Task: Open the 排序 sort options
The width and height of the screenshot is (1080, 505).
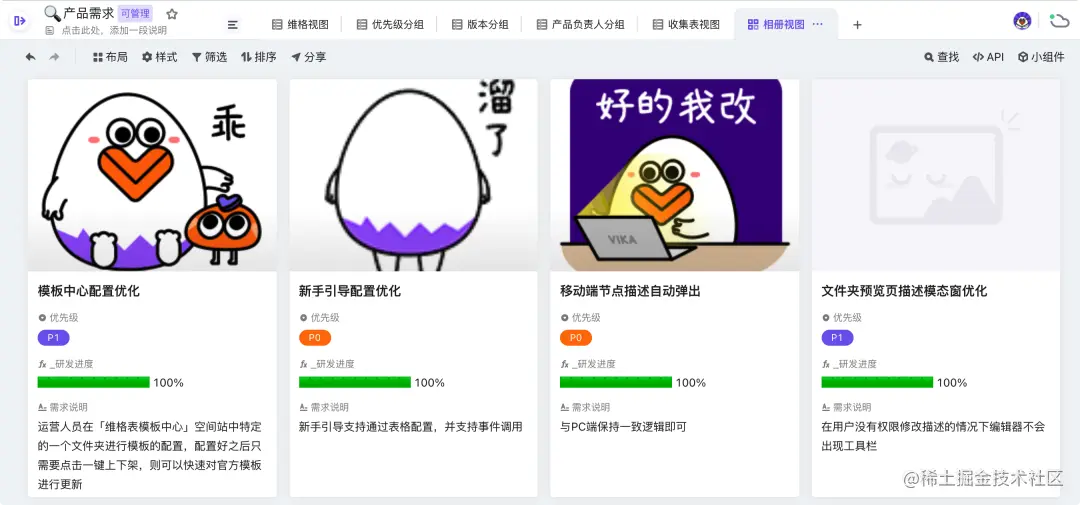Action: [259, 57]
